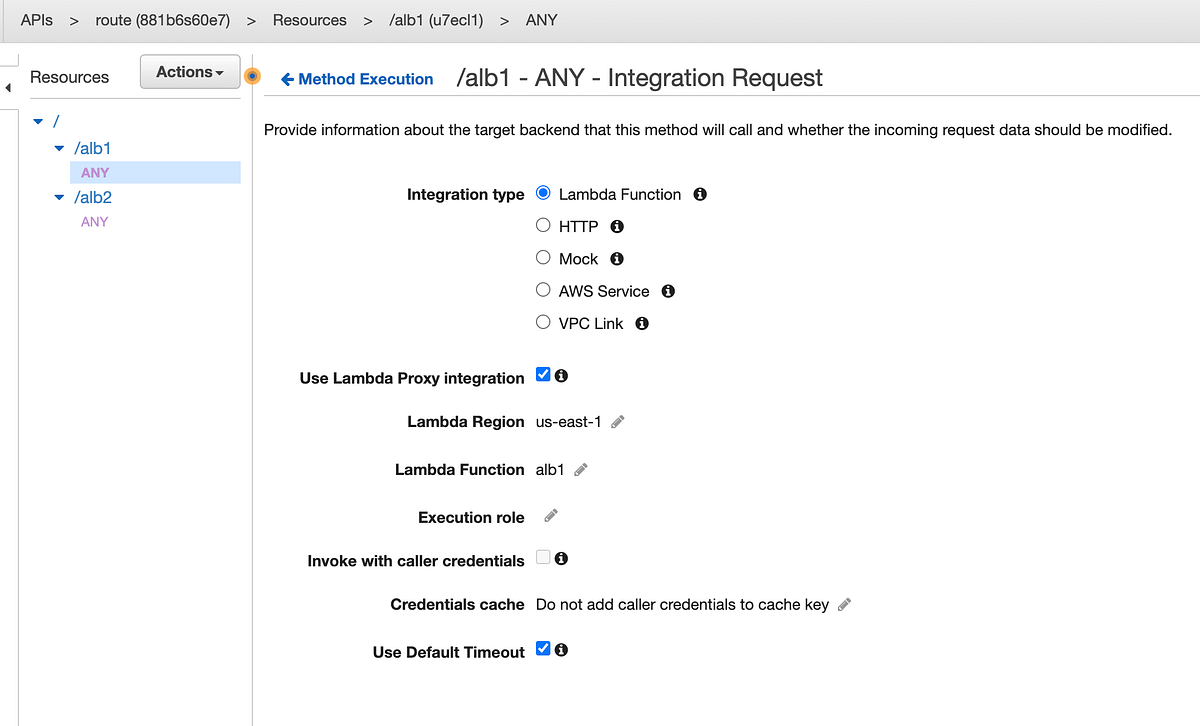Disable Use Default Timeout
1200x726 pixels.
pos(542,648)
